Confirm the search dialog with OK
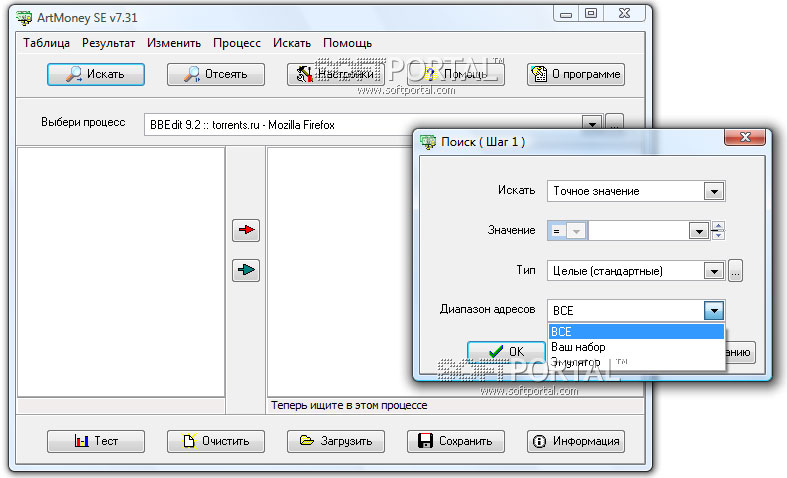 (506, 351)
